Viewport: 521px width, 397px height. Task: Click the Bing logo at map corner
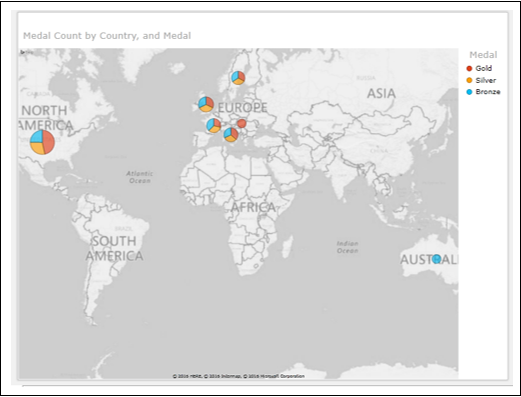(x=27, y=52)
